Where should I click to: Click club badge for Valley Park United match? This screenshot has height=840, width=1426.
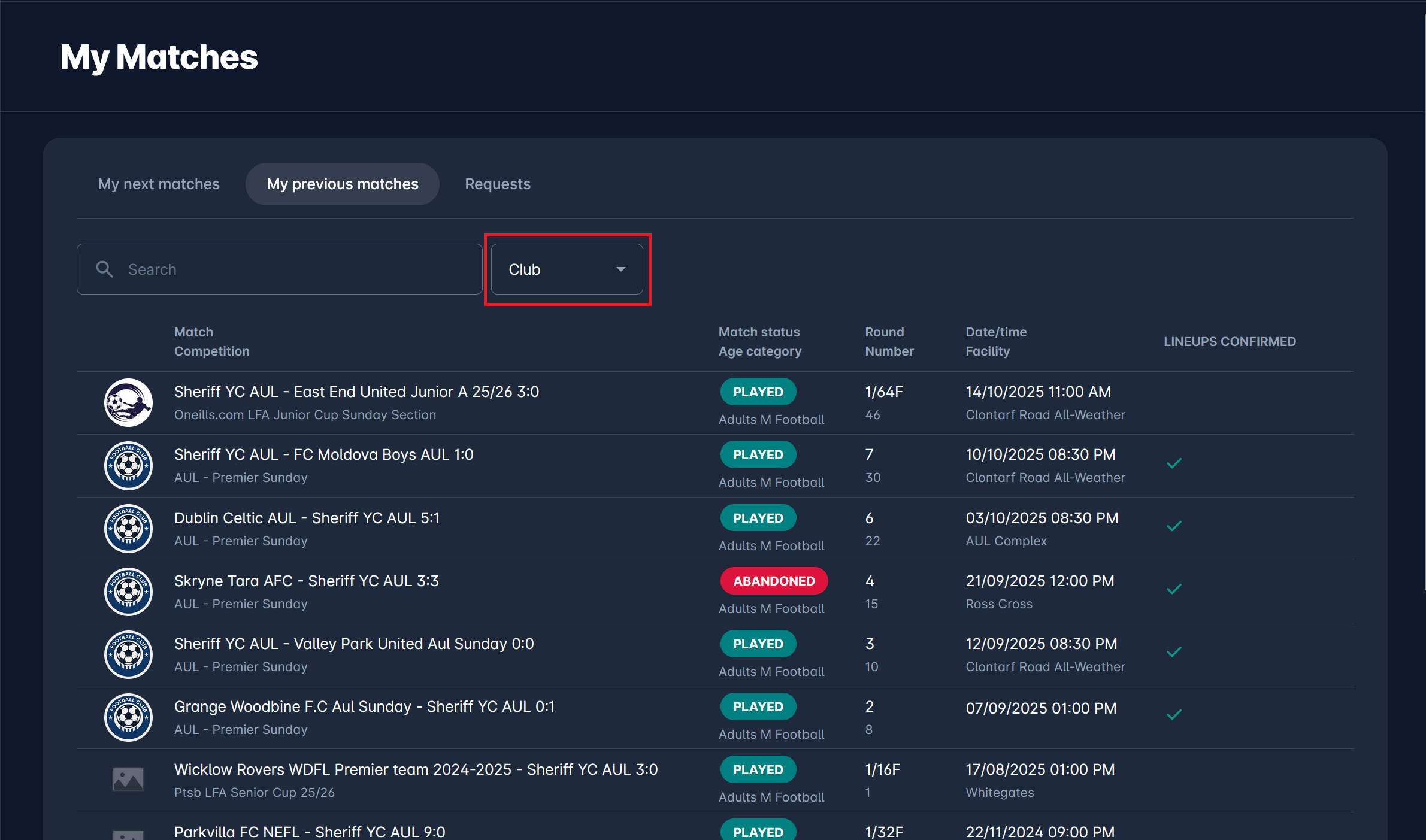coord(128,654)
